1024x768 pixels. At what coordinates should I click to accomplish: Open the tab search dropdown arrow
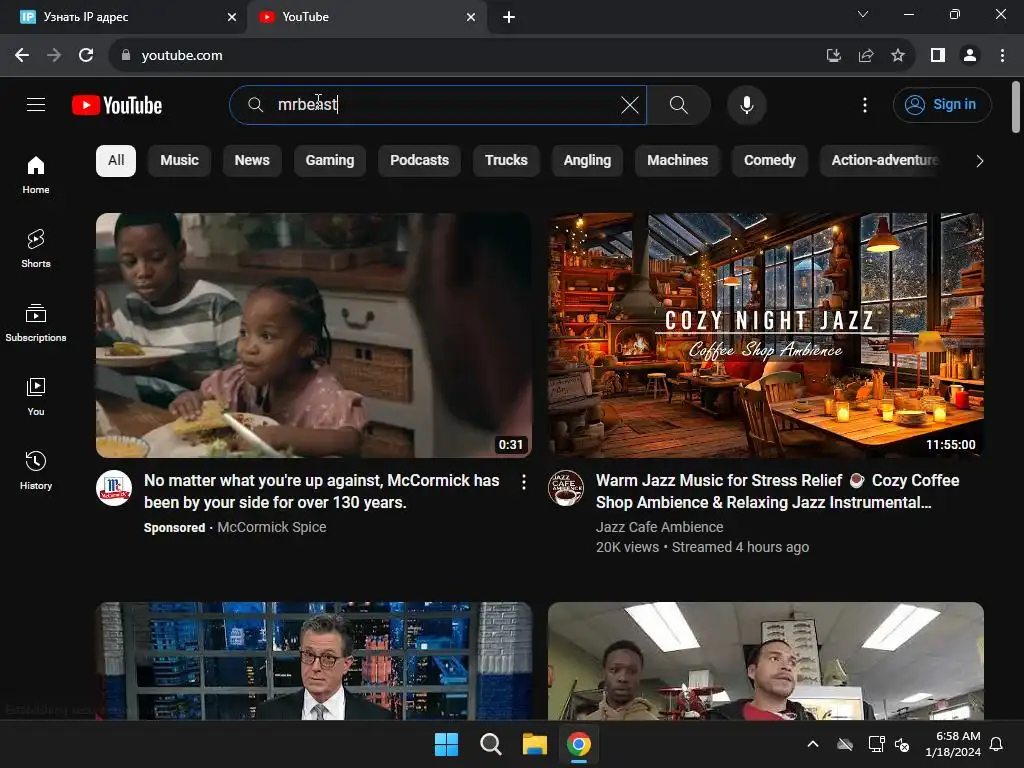pos(863,14)
